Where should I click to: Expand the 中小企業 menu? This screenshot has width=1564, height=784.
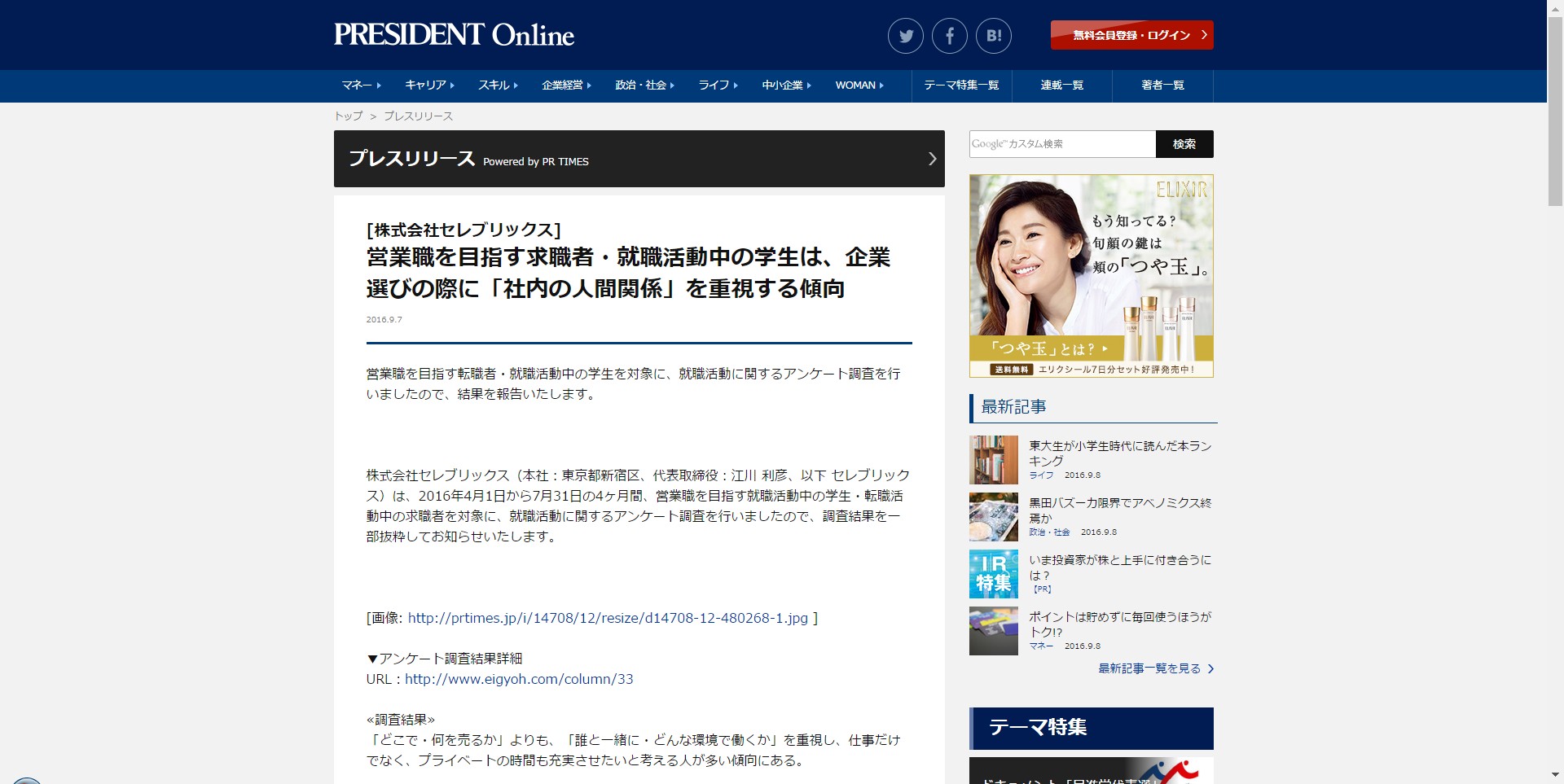tap(787, 85)
